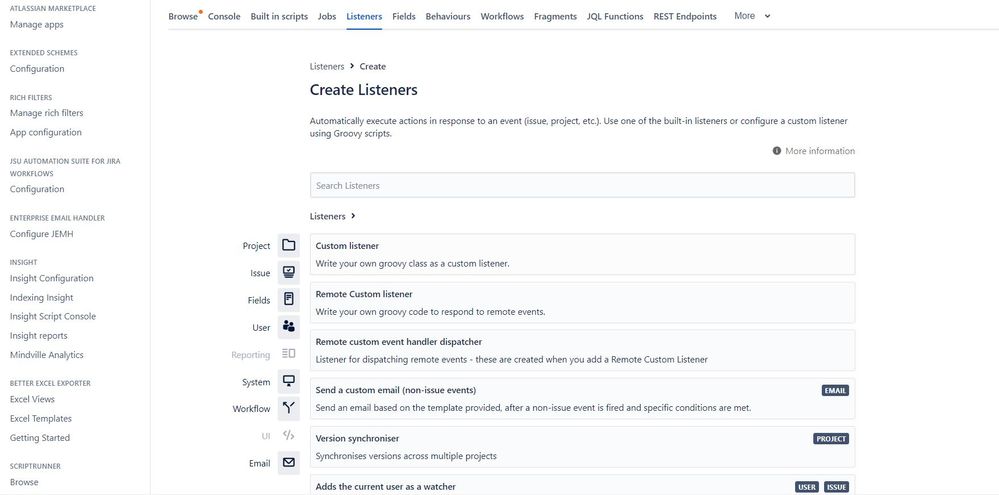Click the ISSUE tag badge

click(x=837, y=487)
